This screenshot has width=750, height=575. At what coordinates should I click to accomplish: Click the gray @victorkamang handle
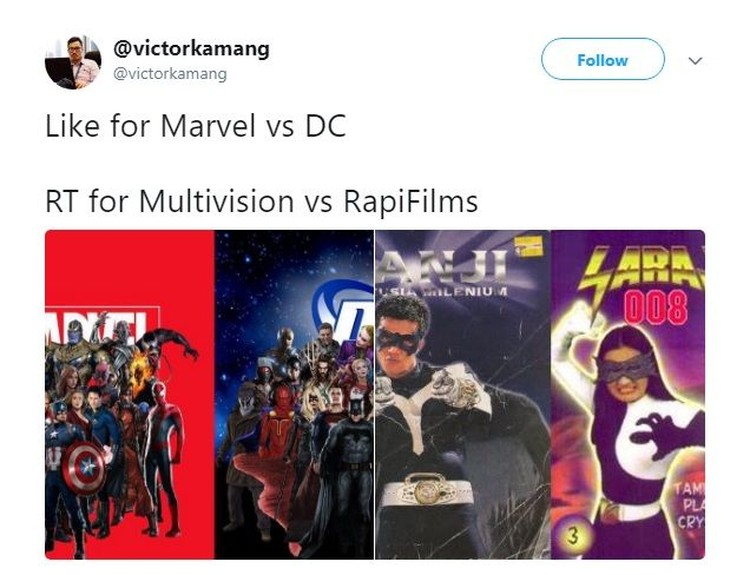click(x=170, y=74)
